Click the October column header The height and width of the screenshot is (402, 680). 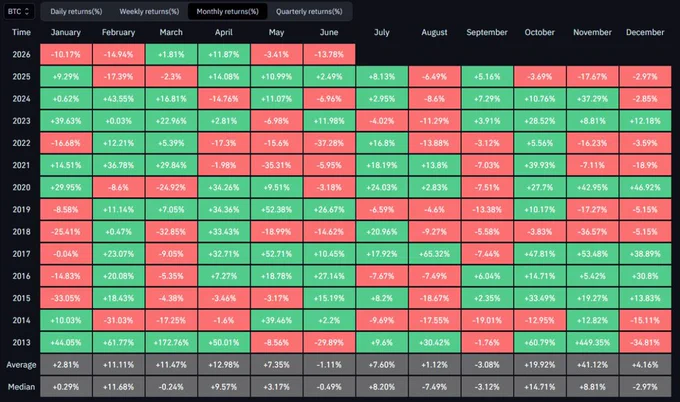click(x=540, y=32)
